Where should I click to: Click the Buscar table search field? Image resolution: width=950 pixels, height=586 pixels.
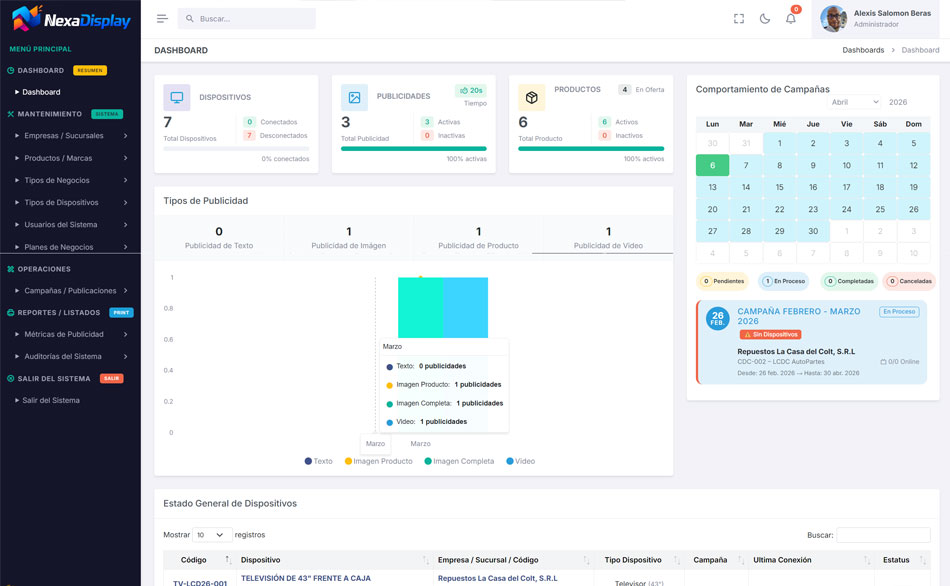tap(882, 535)
